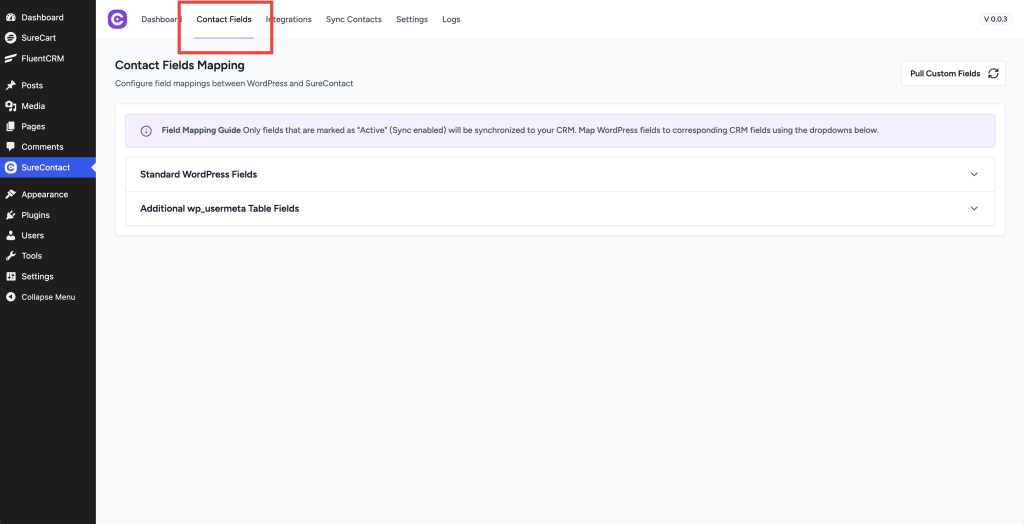Click the SureCart icon in sidebar

point(10,38)
